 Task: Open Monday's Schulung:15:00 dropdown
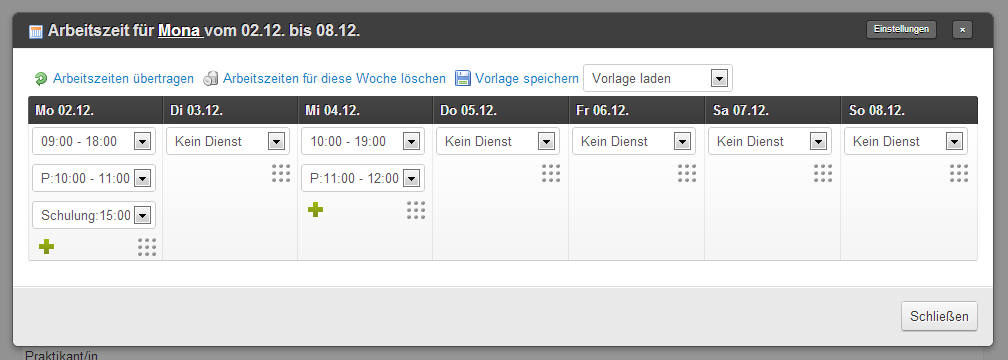coord(94,215)
